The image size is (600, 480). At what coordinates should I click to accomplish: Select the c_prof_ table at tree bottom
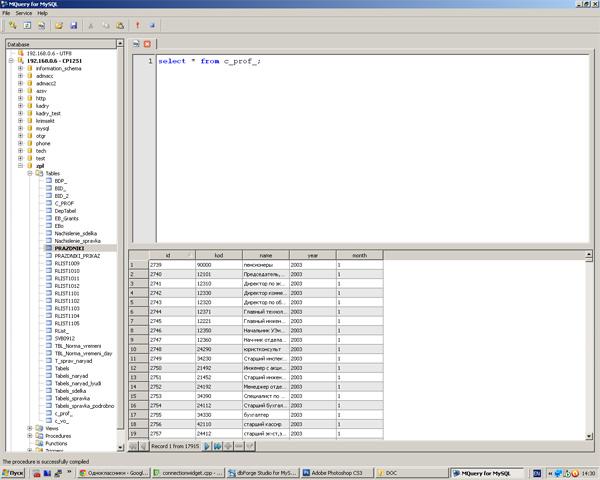[x=64, y=413]
